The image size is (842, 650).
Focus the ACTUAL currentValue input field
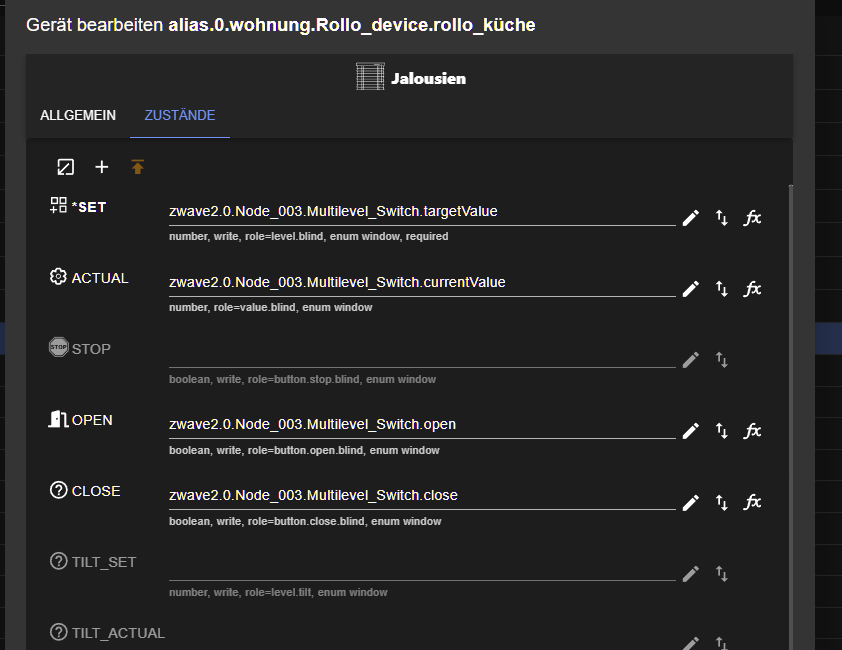coord(422,283)
